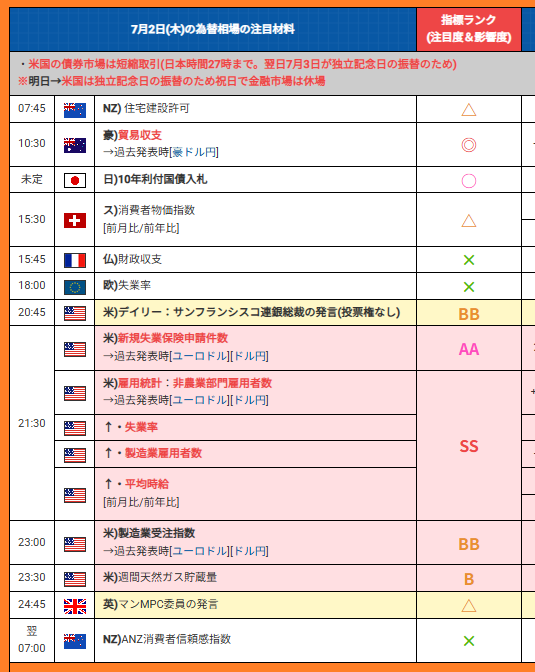
Task: Open the ユーロドル link under 製造業受注指数
Action: [200, 551]
